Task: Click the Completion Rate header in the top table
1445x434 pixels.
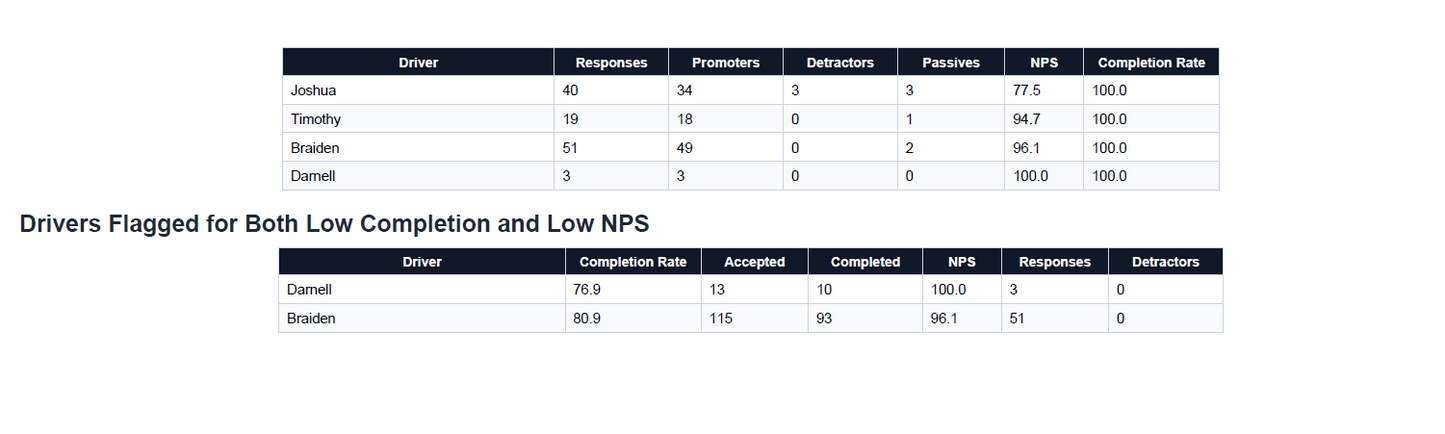Action: (1151, 62)
